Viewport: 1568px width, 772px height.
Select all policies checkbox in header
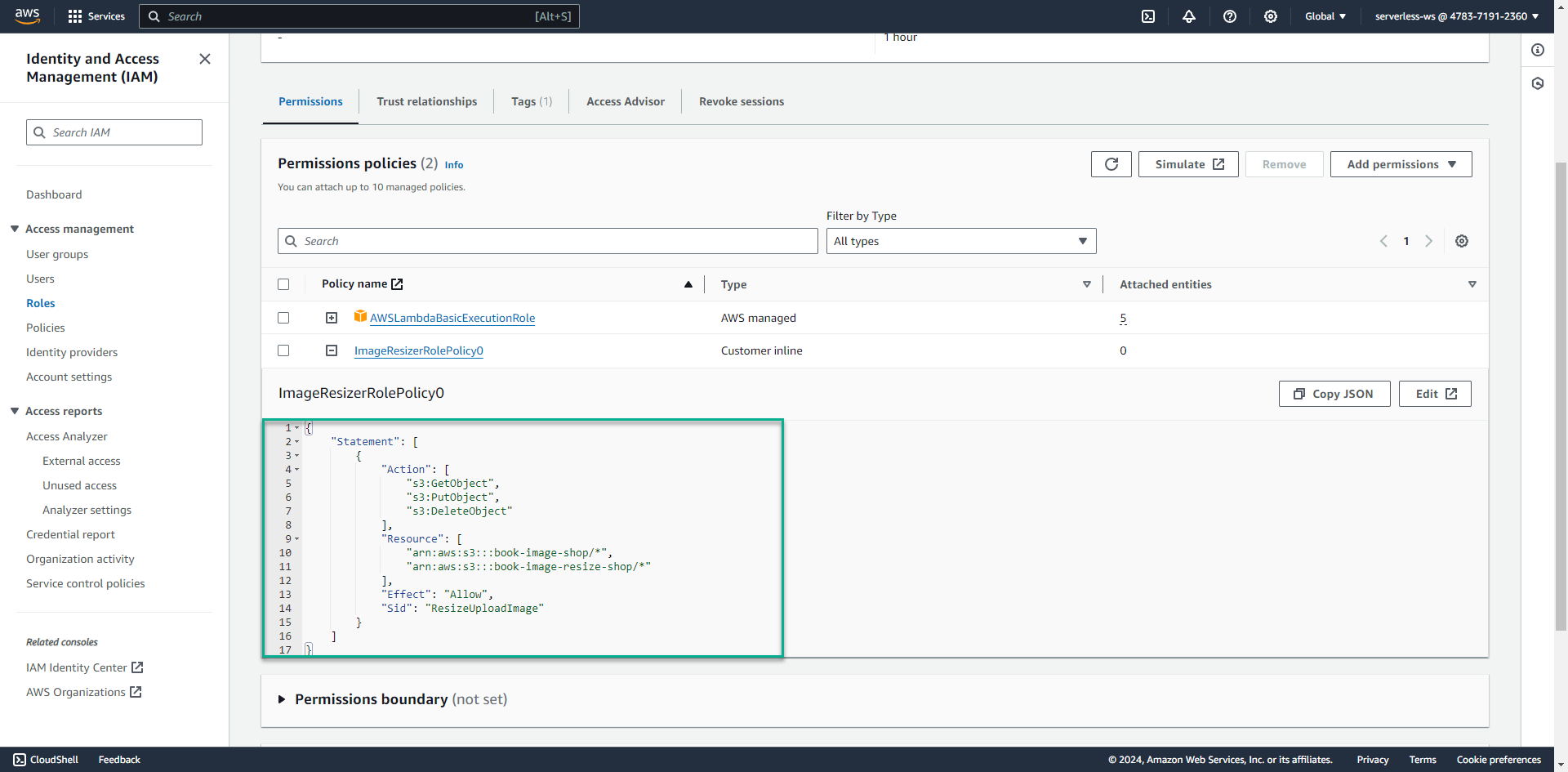[x=283, y=284]
